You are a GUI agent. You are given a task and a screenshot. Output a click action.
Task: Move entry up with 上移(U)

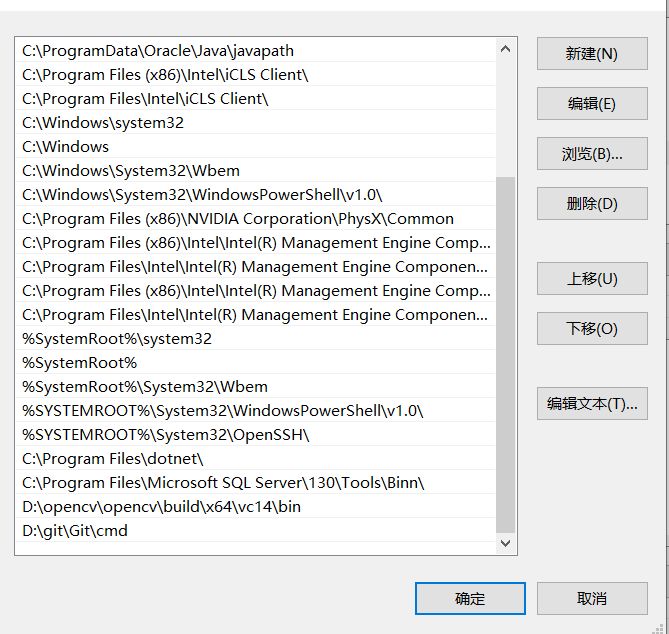click(592, 279)
